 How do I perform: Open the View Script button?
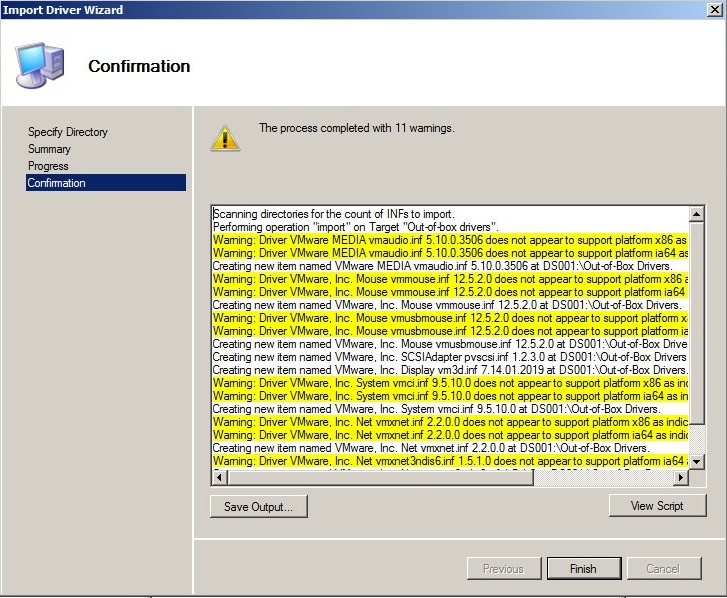tap(656, 506)
